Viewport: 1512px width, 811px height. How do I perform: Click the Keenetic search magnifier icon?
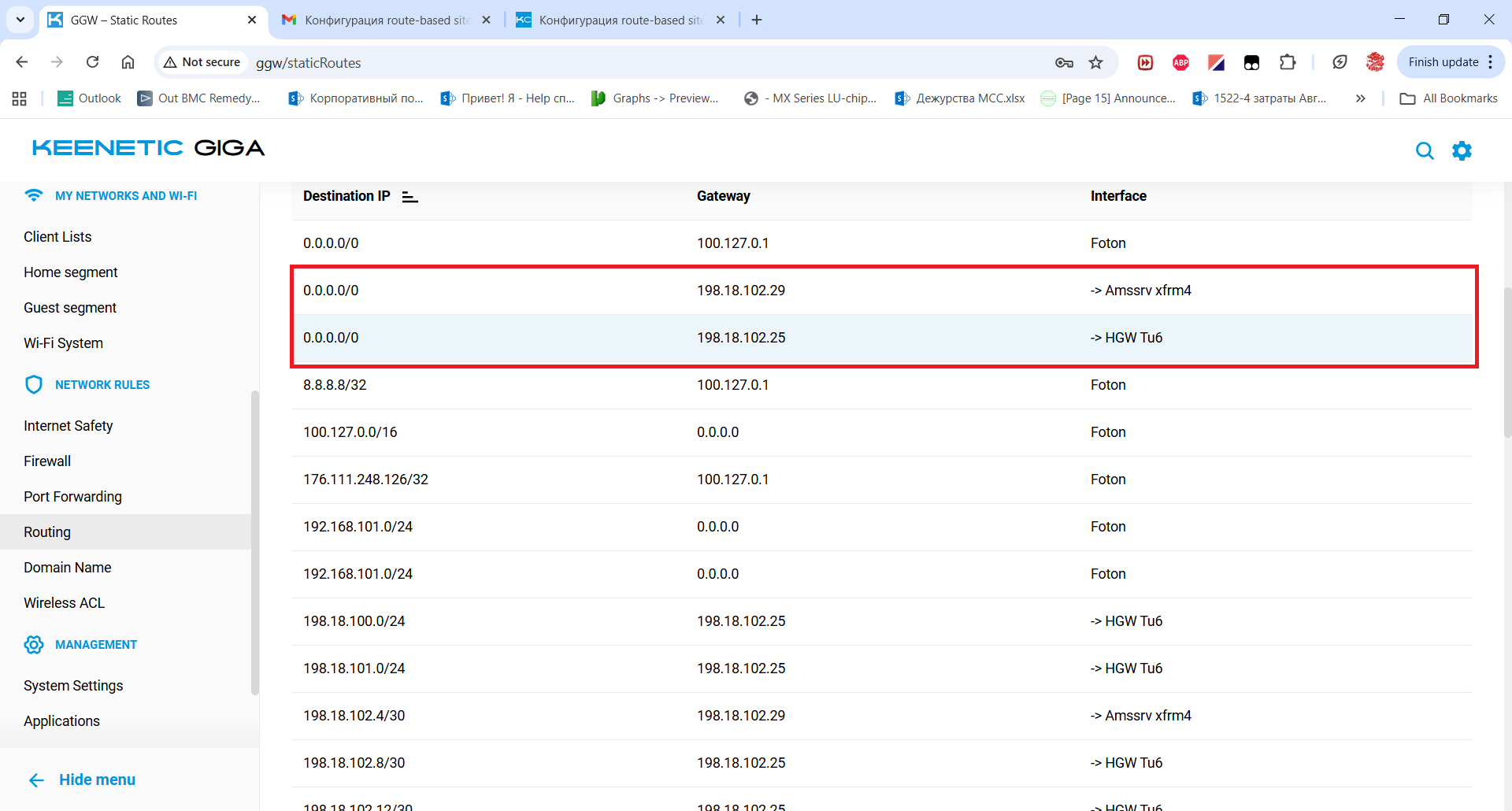coord(1424,150)
